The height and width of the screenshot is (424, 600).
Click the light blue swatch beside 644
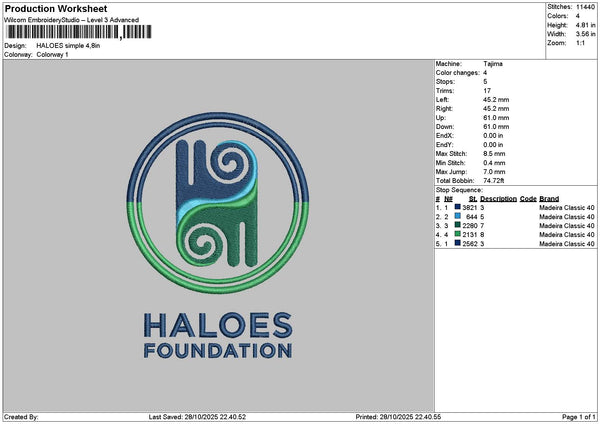457,216
